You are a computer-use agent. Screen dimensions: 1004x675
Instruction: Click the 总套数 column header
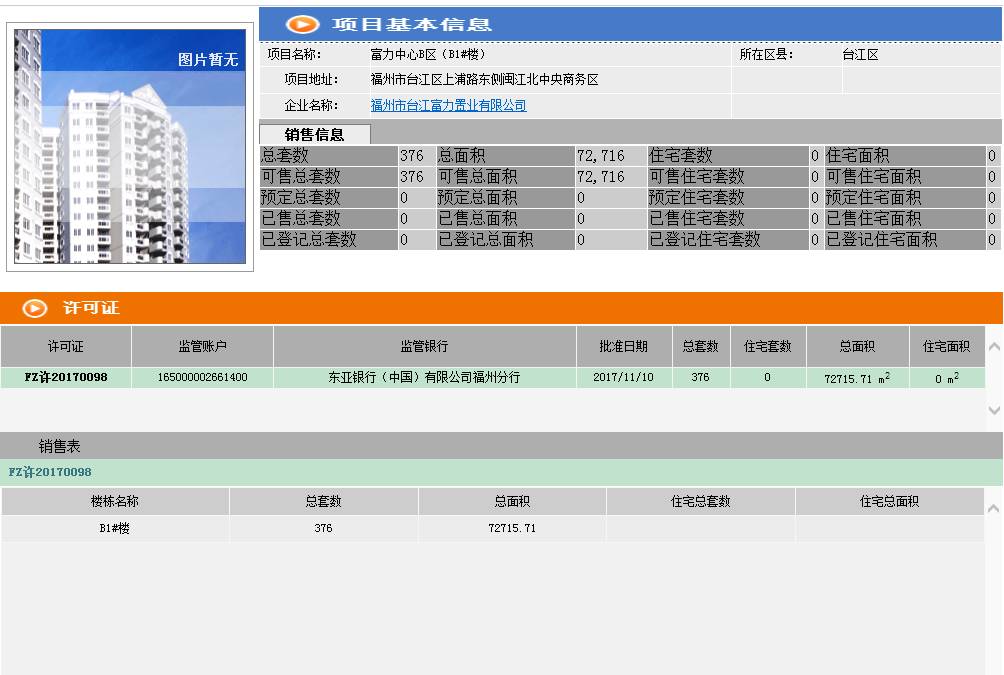tap(700, 346)
